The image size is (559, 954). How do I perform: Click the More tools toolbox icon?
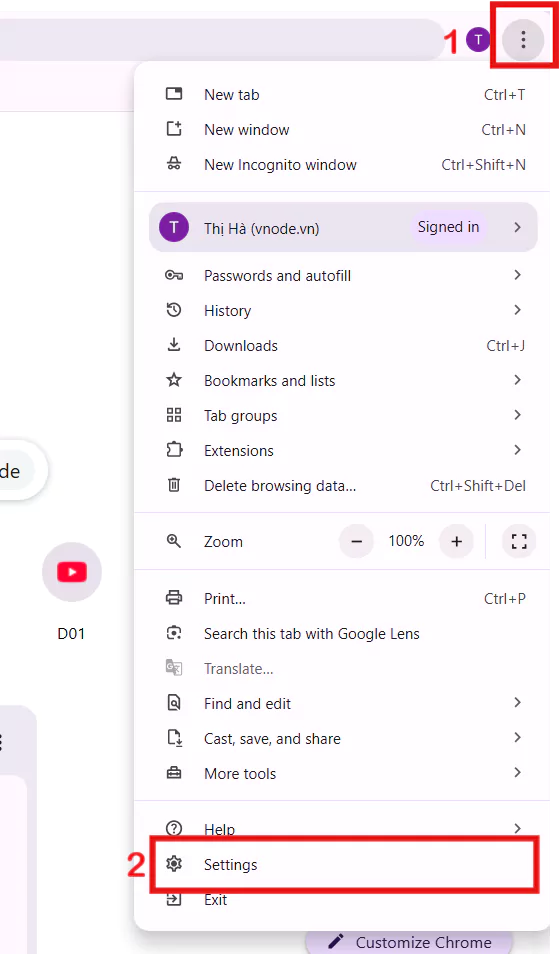pyautogui.click(x=174, y=773)
